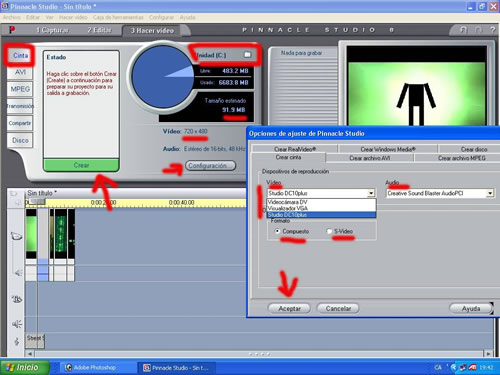The height and width of the screenshot is (375, 500).
Task: Open the question mark help icon
Action: coord(493,30)
